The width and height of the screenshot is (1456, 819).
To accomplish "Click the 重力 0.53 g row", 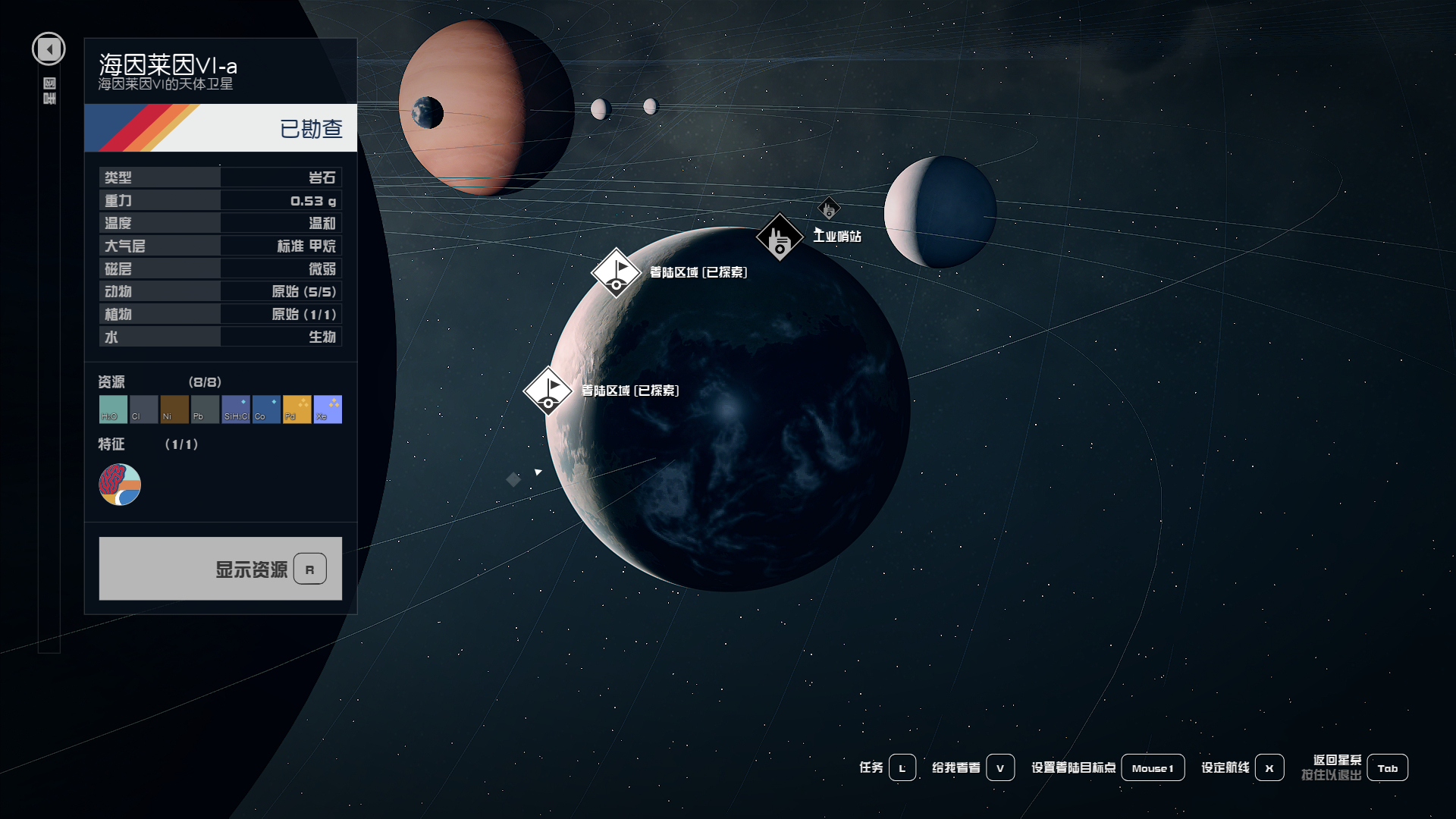I will coord(221,200).
